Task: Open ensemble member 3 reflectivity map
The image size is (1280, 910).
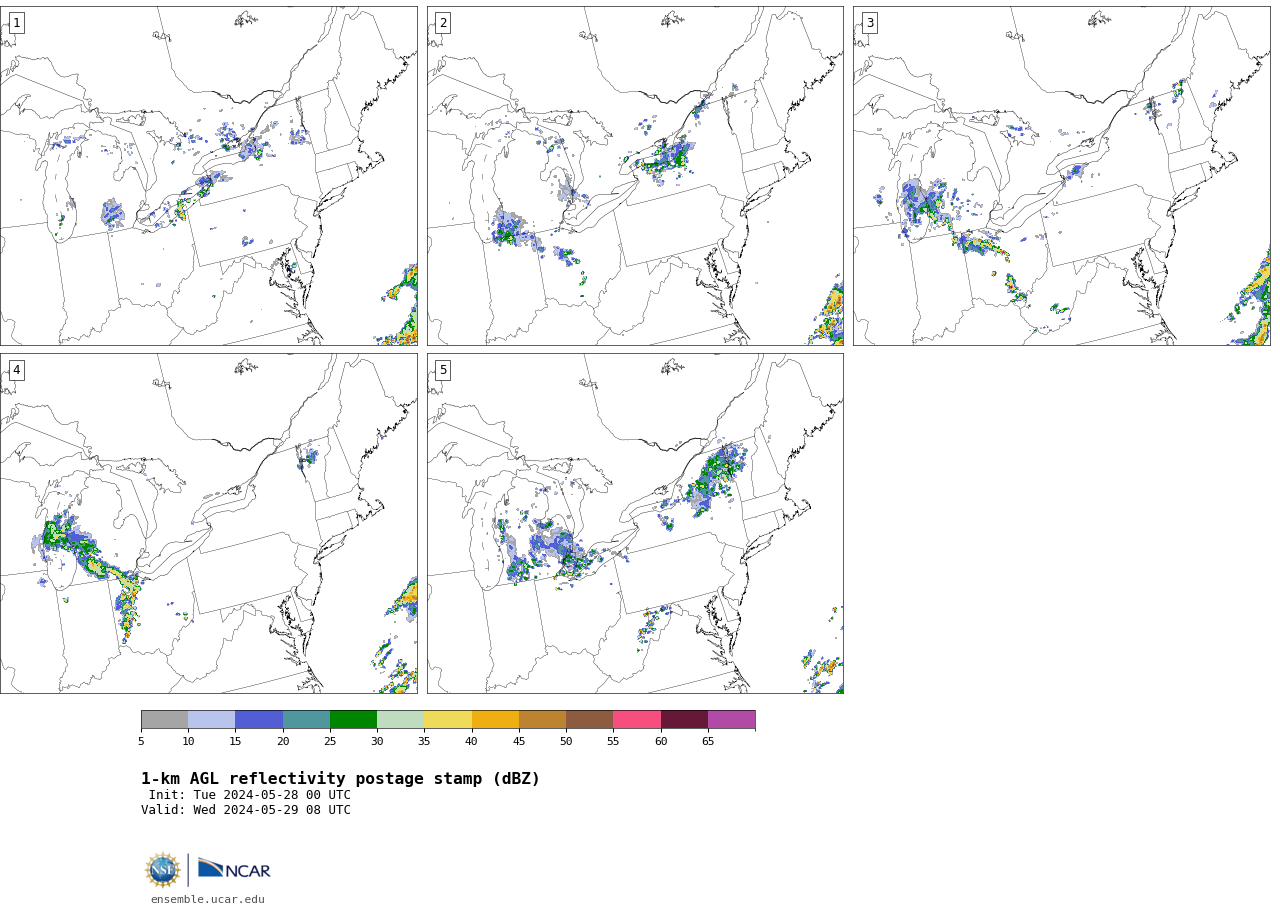Action: point(1062,176)
